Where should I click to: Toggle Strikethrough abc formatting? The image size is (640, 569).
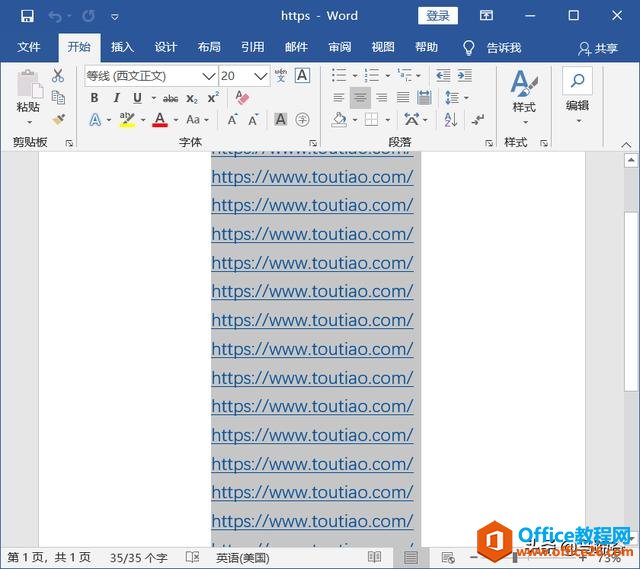click(170, 98)
